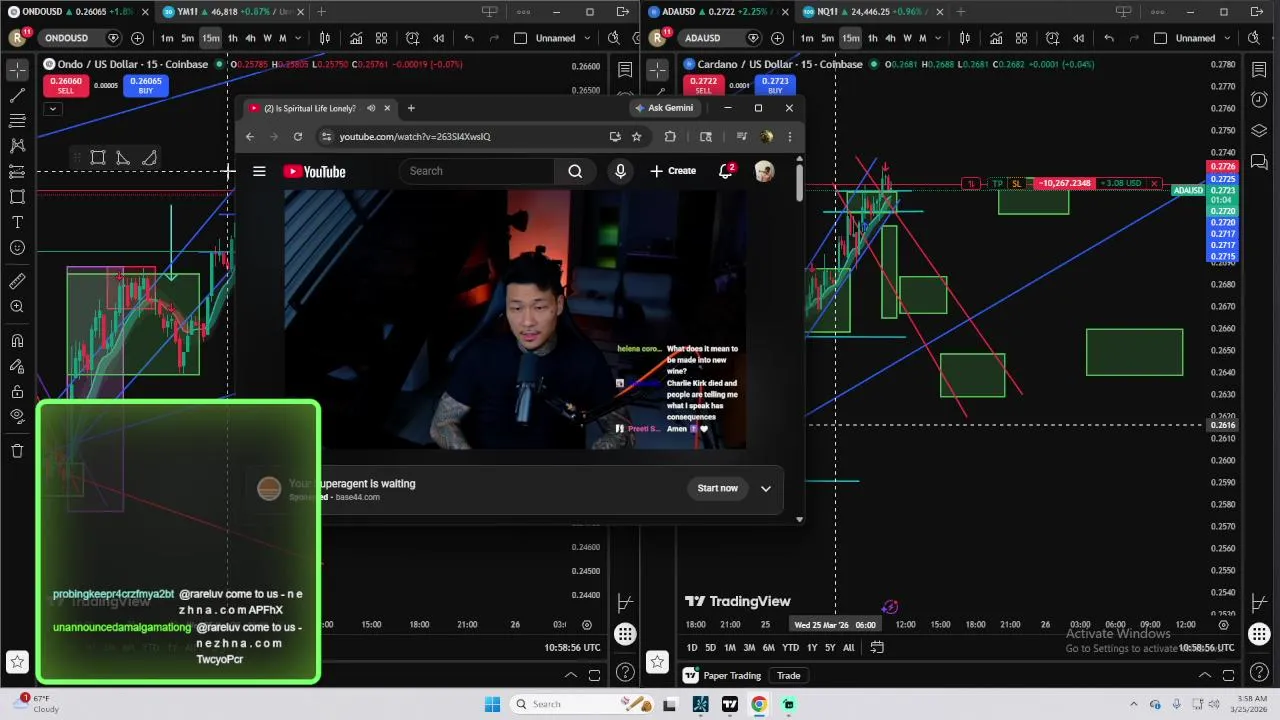Click Start now on the sponsored ad
This screenshot has height=720, width=1280.
(718, 488)
